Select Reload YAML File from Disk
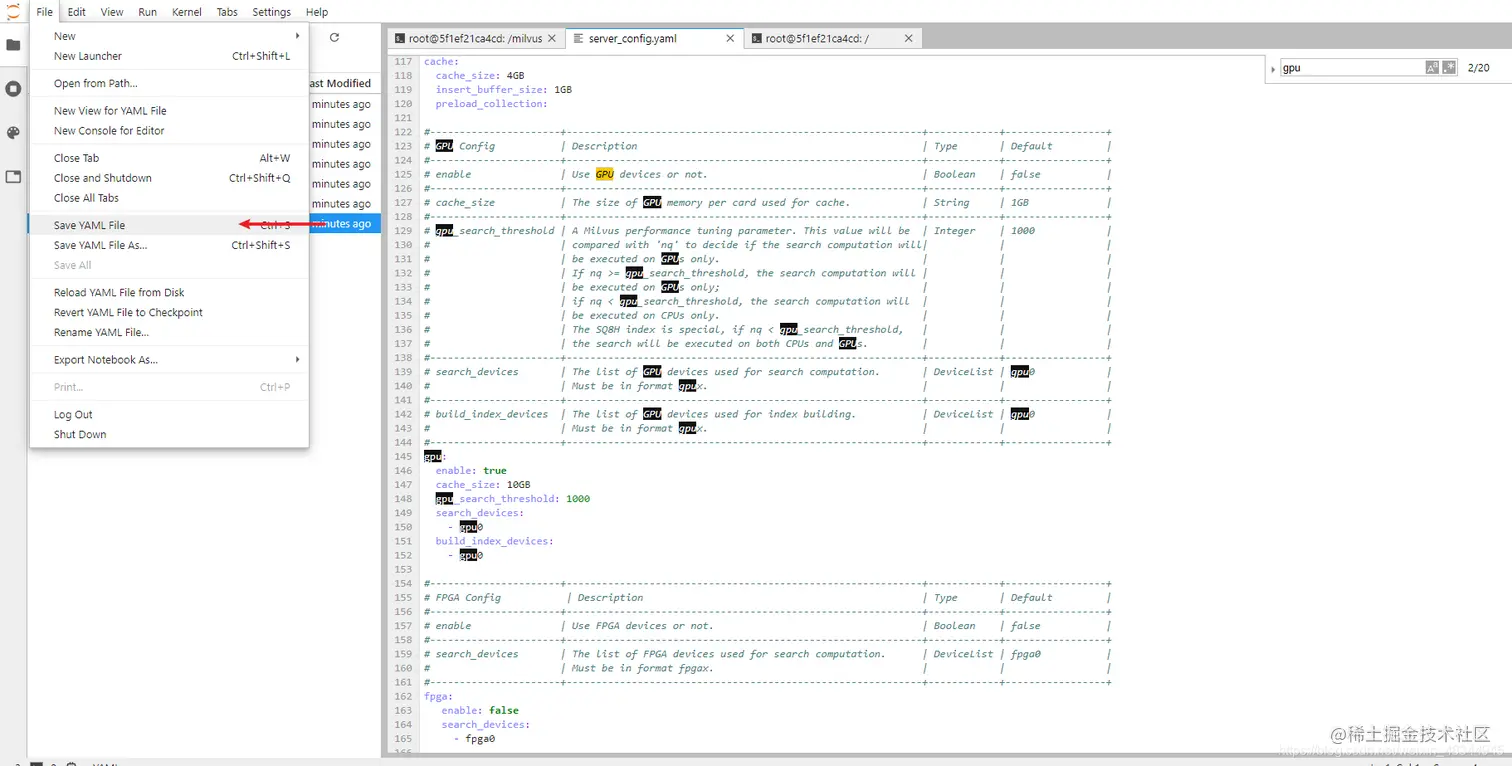This screenshot has width=1512, height=766. tap(169, 293)
